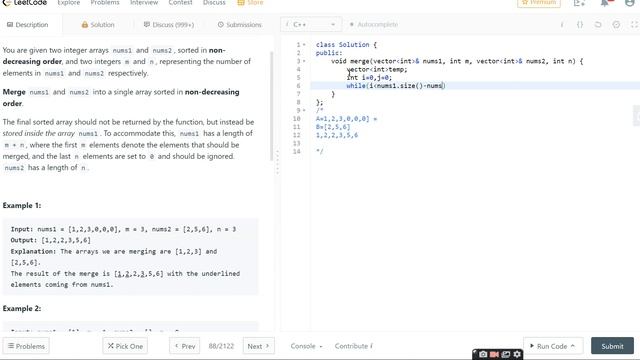
Task: Click the 'Example 2:' heading
Action: coord(22,308)
